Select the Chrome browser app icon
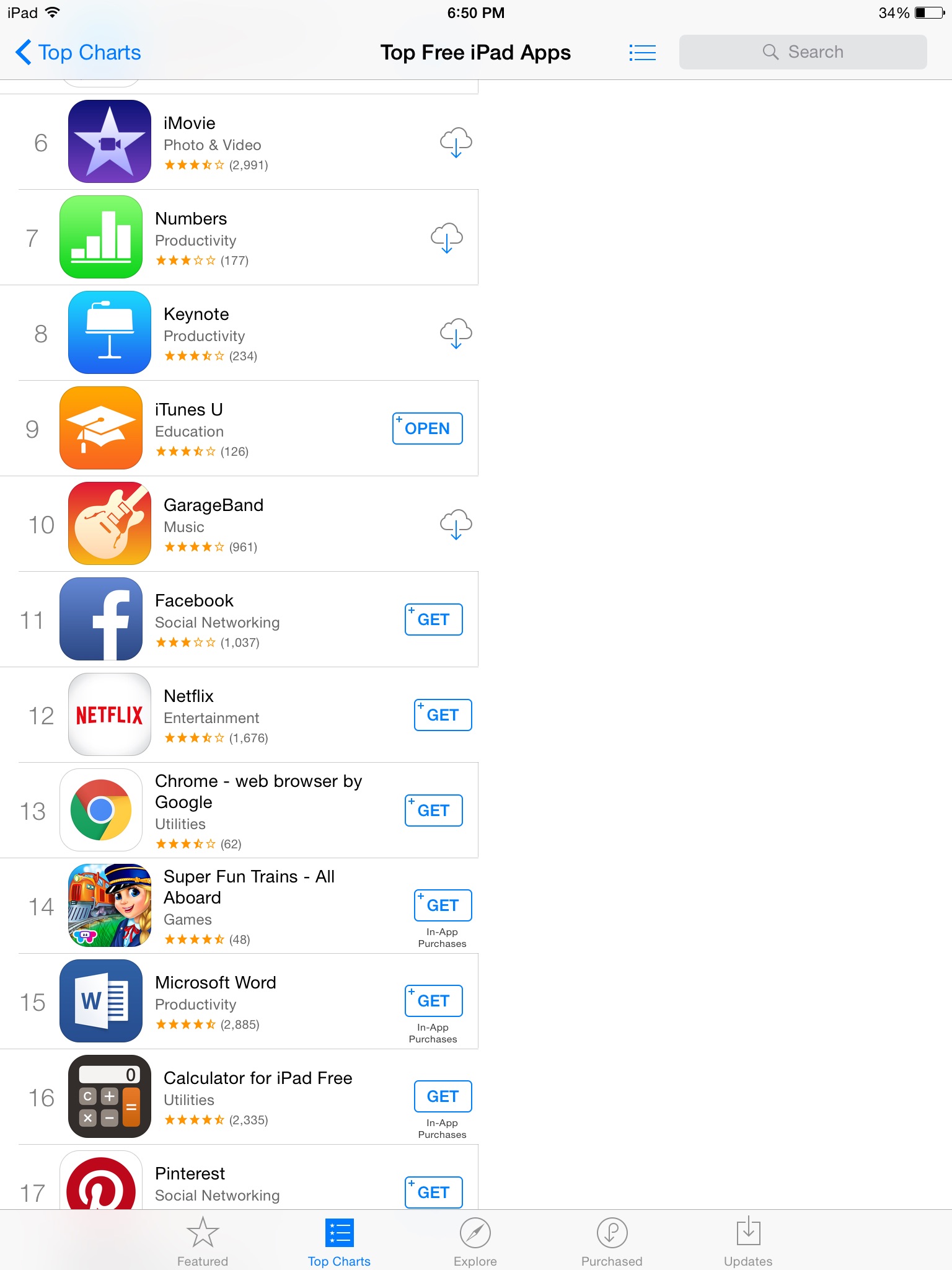952x1270 pixels. pos(101,810)
